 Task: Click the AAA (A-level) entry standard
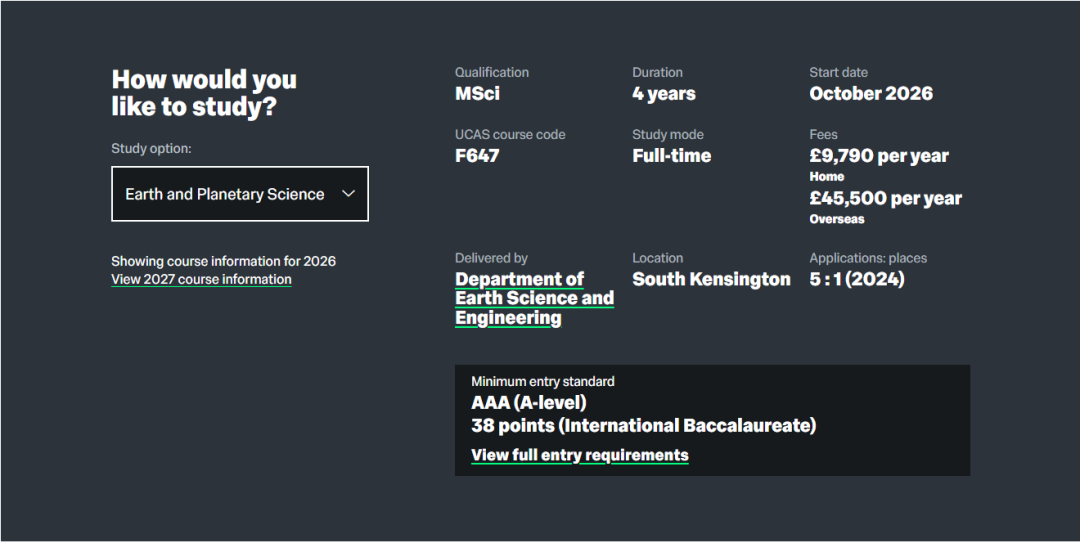[x=528, y=403]
